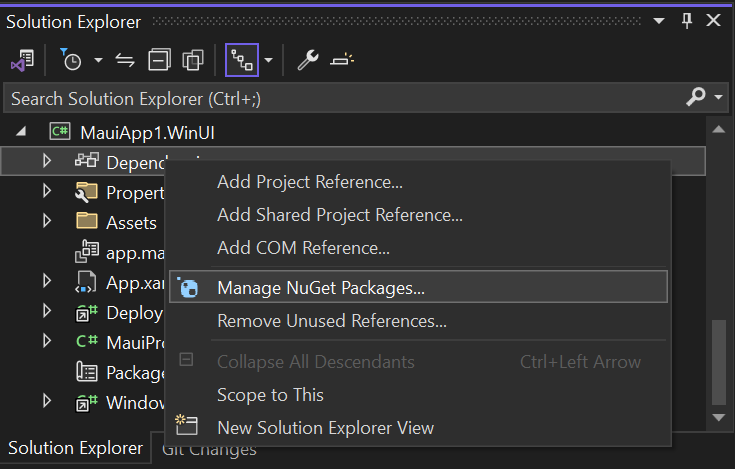The width and height of the screenshot is (735, 469).
Task: Click the New Solution Explorer View window icon
Action: pos(187,425)
